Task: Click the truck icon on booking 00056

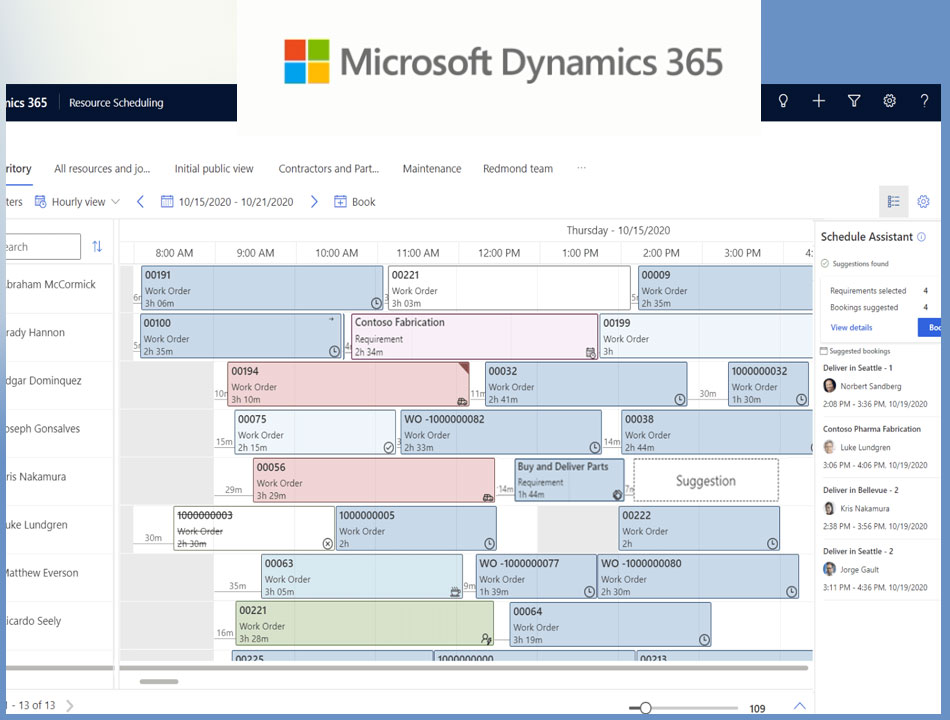Action: click(488, 498)
